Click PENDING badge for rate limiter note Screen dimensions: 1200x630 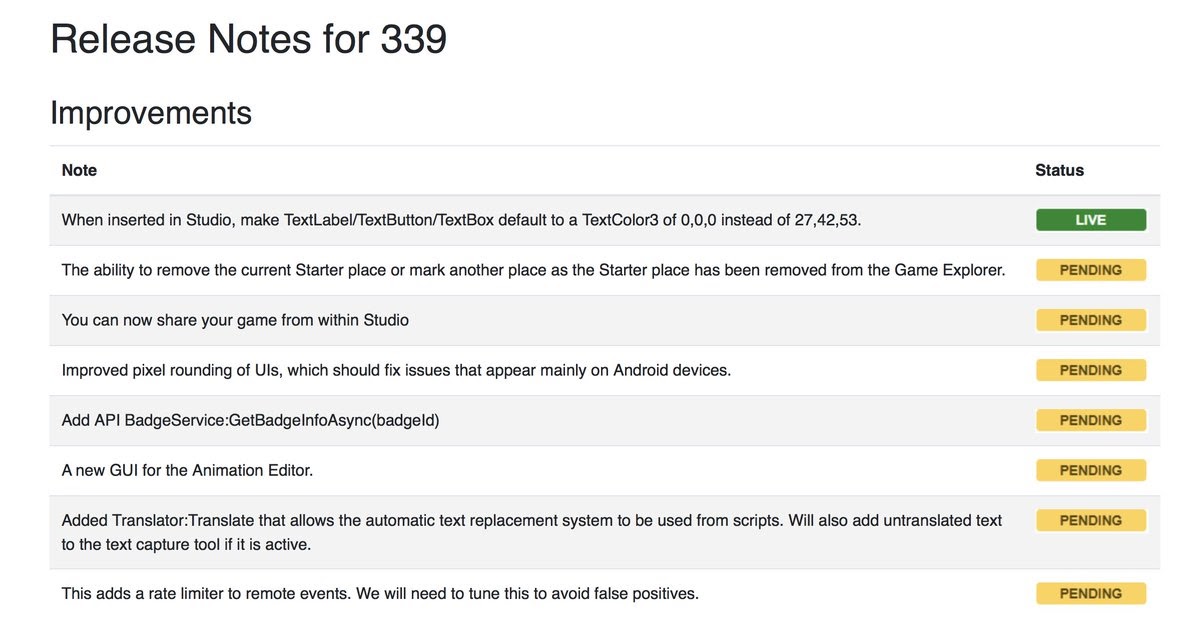pos(1090,593)
